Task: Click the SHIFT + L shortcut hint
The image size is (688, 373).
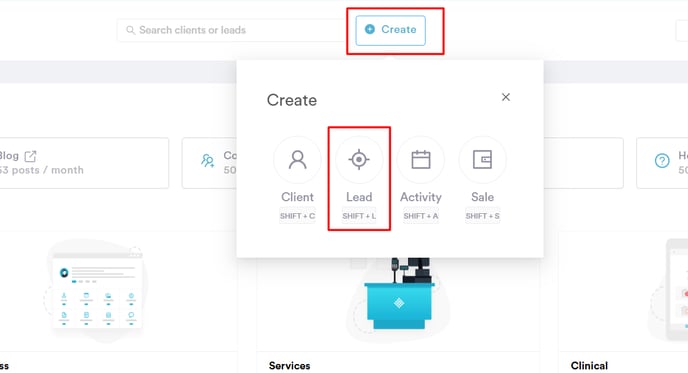Action: click(x=359, y=216)
